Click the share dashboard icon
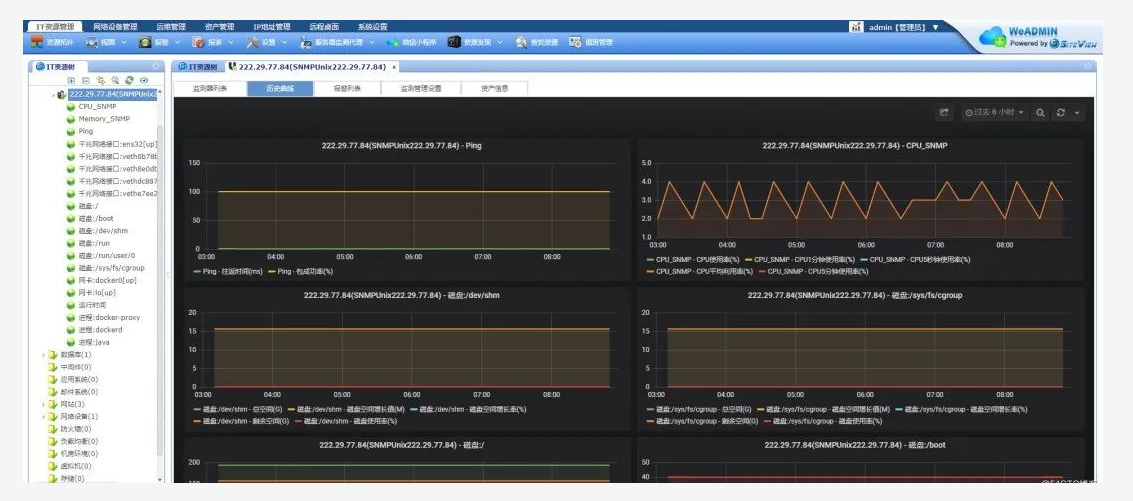 click(x=943, y=113)
